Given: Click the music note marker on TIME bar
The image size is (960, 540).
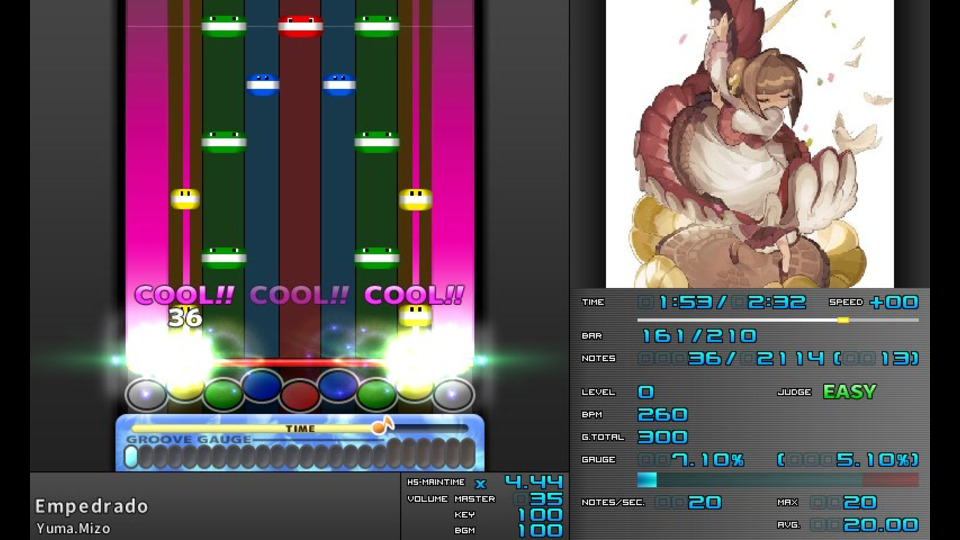Looking at the screenshot, I should tap(382, 425).
